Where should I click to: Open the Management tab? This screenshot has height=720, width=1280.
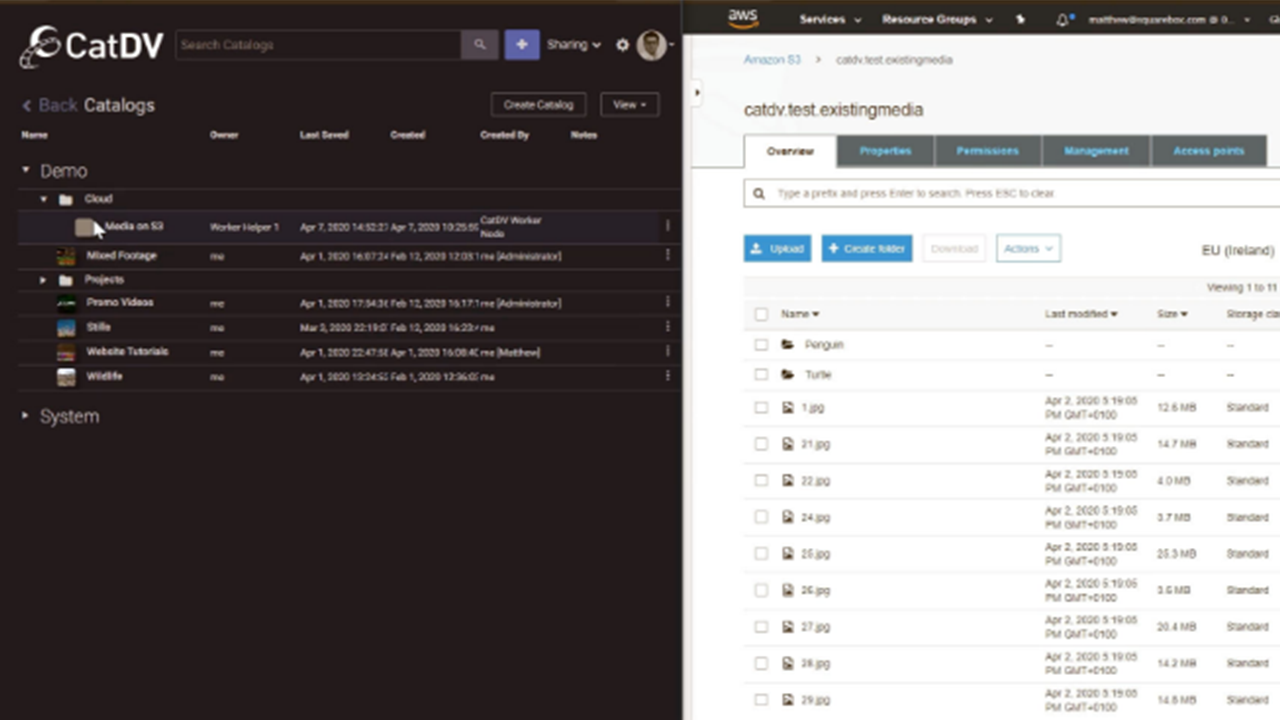point(1096,151)
